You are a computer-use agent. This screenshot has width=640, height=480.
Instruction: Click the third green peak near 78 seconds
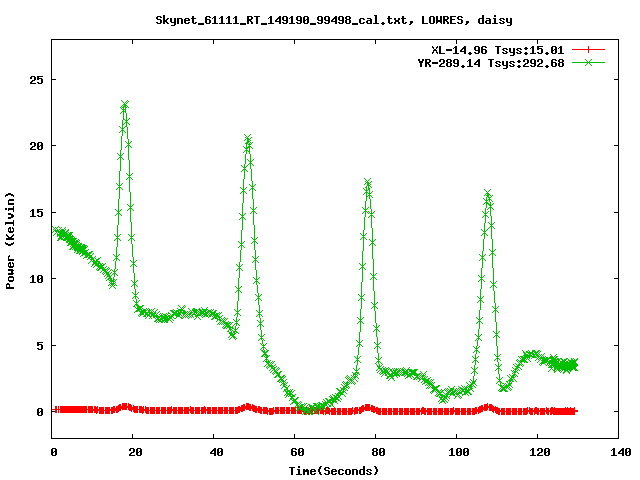click(x=368, y=183)
